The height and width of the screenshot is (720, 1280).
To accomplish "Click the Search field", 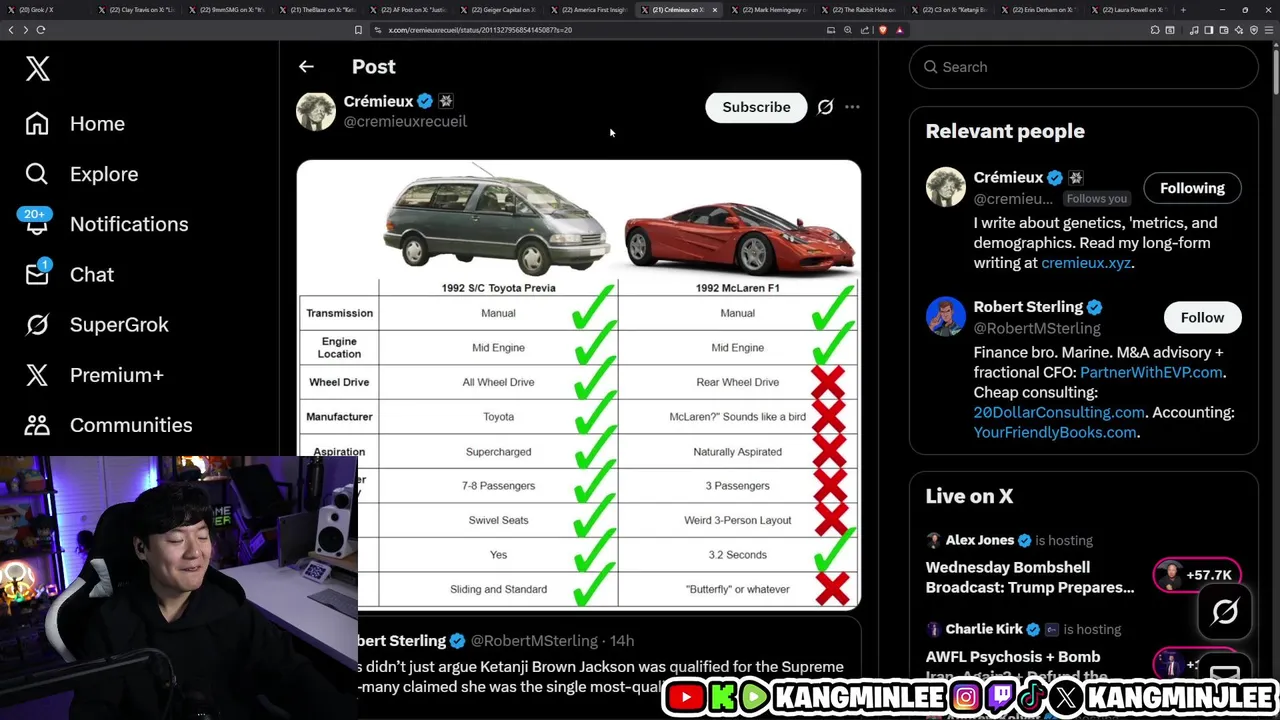I will 1083,67.
